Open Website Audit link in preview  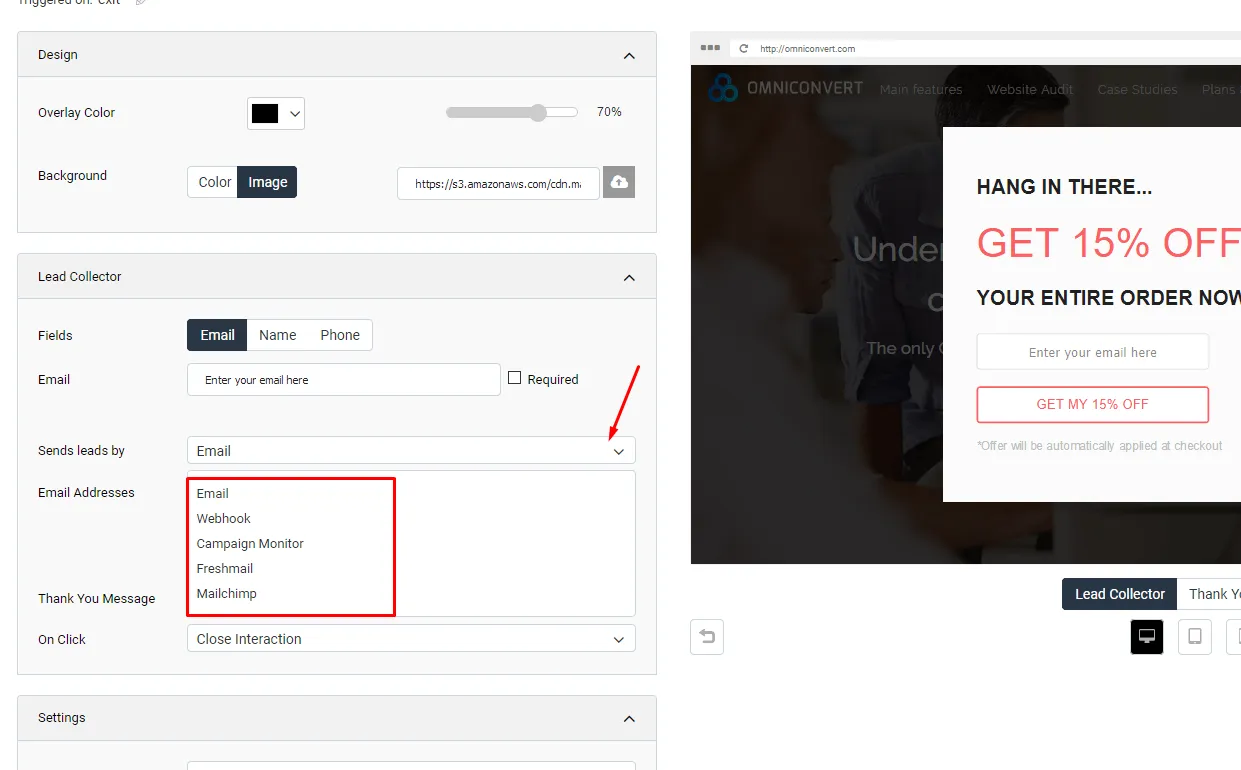click(1030, 89)
